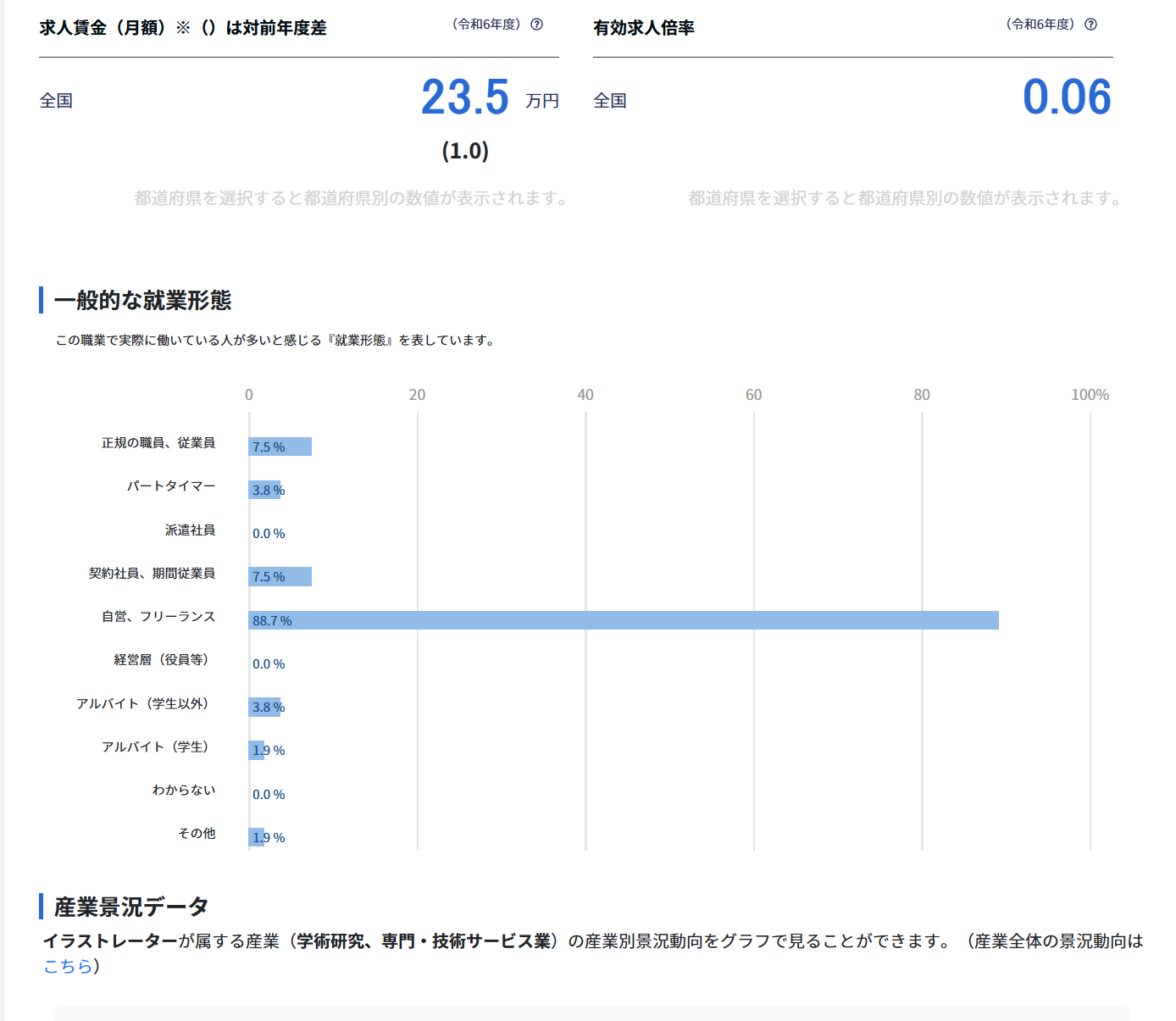The image size is (1176, 1021).
Task: Open the help icon beside 求人賃金 令和6年度
Action: 536,25
